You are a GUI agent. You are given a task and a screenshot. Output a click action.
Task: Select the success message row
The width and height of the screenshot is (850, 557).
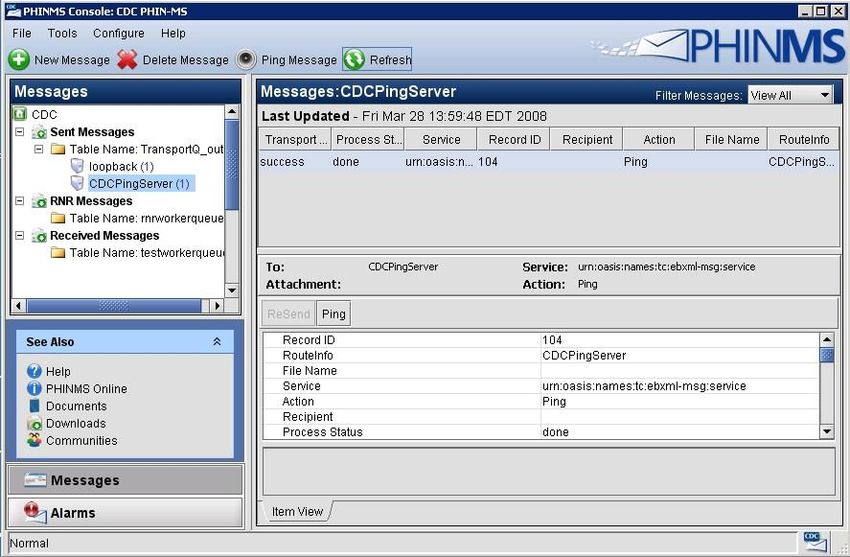[549, 161]
